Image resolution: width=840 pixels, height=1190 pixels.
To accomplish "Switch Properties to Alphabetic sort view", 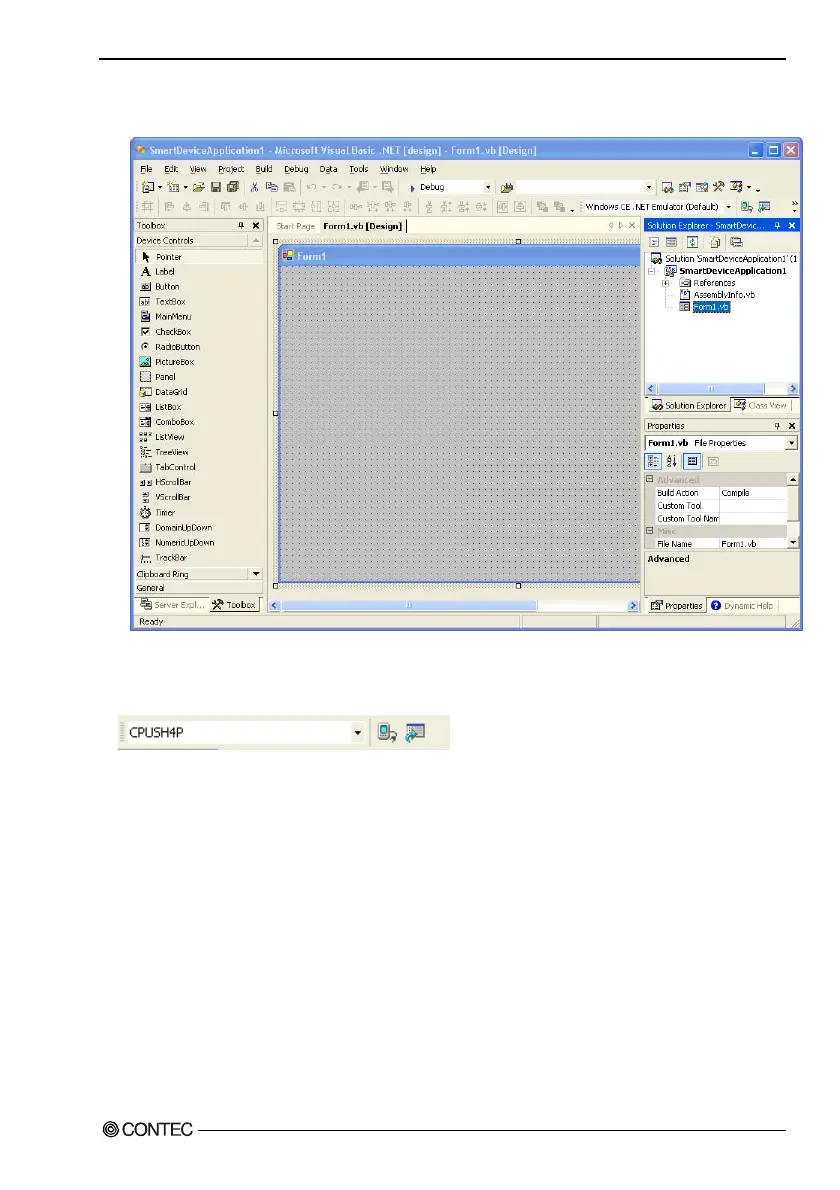I will point(672,461).
